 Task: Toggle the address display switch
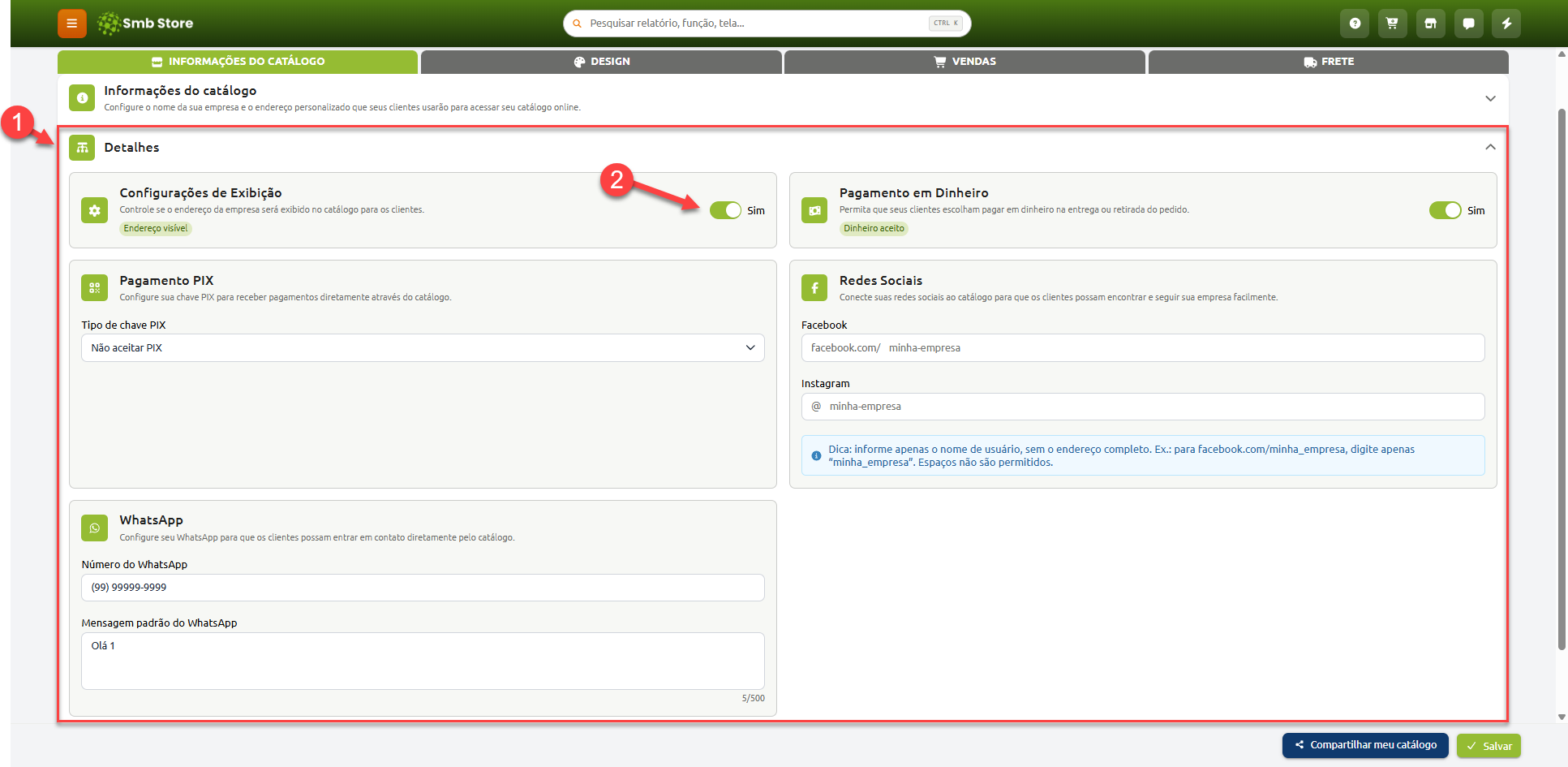pos(725,210)
